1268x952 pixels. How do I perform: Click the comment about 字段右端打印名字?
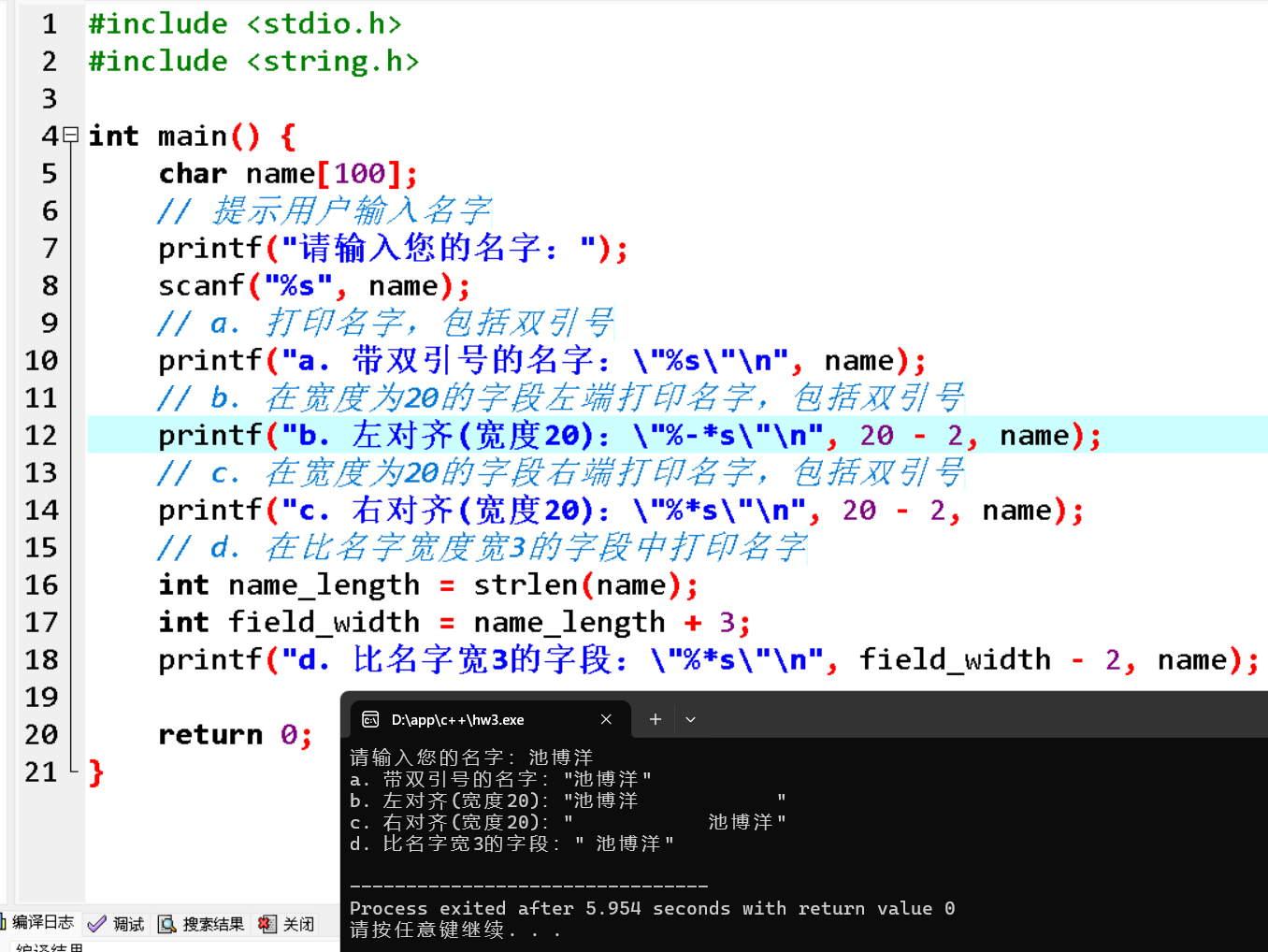click(x=561, y=472)
